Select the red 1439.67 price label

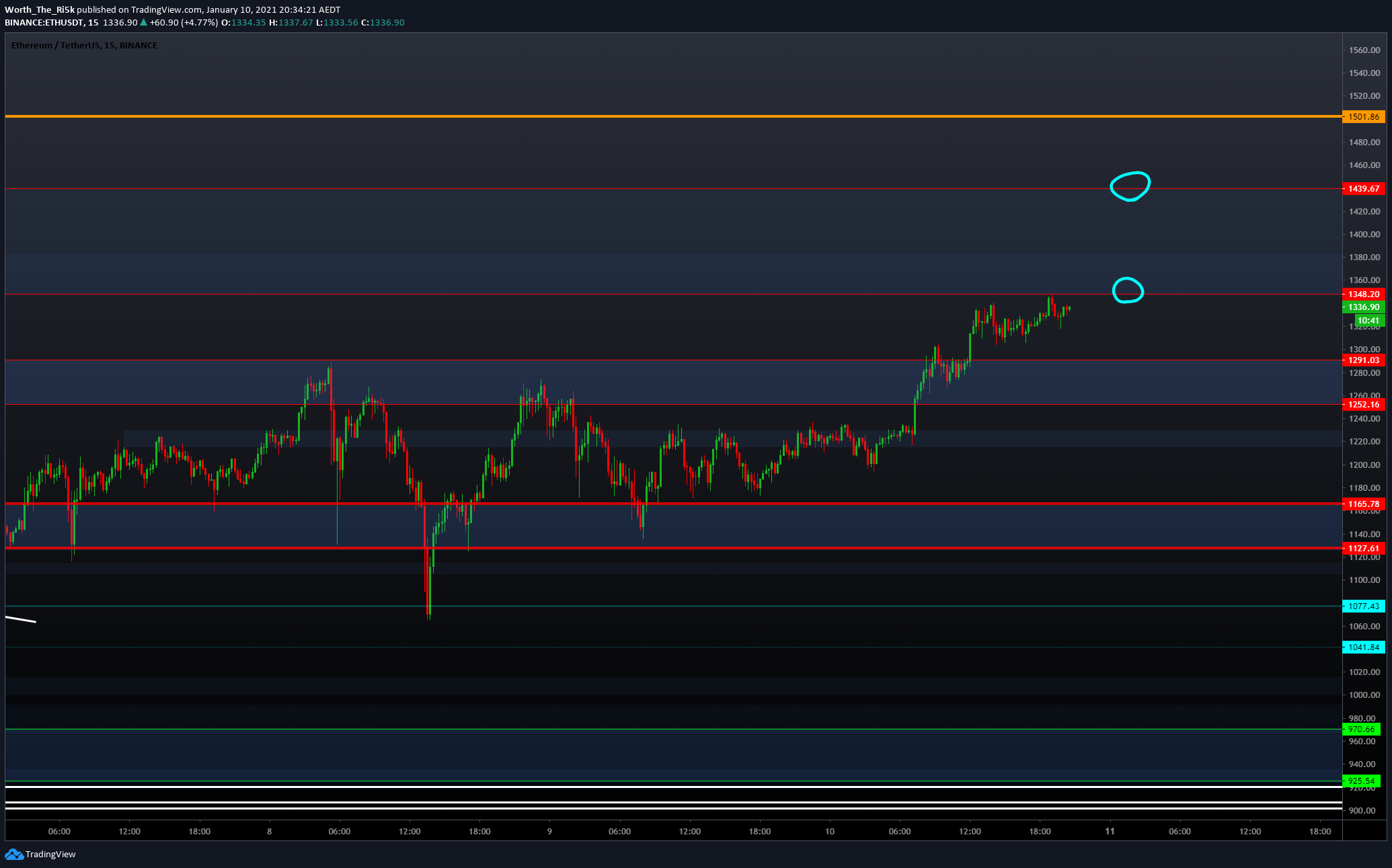[1363, 189]
